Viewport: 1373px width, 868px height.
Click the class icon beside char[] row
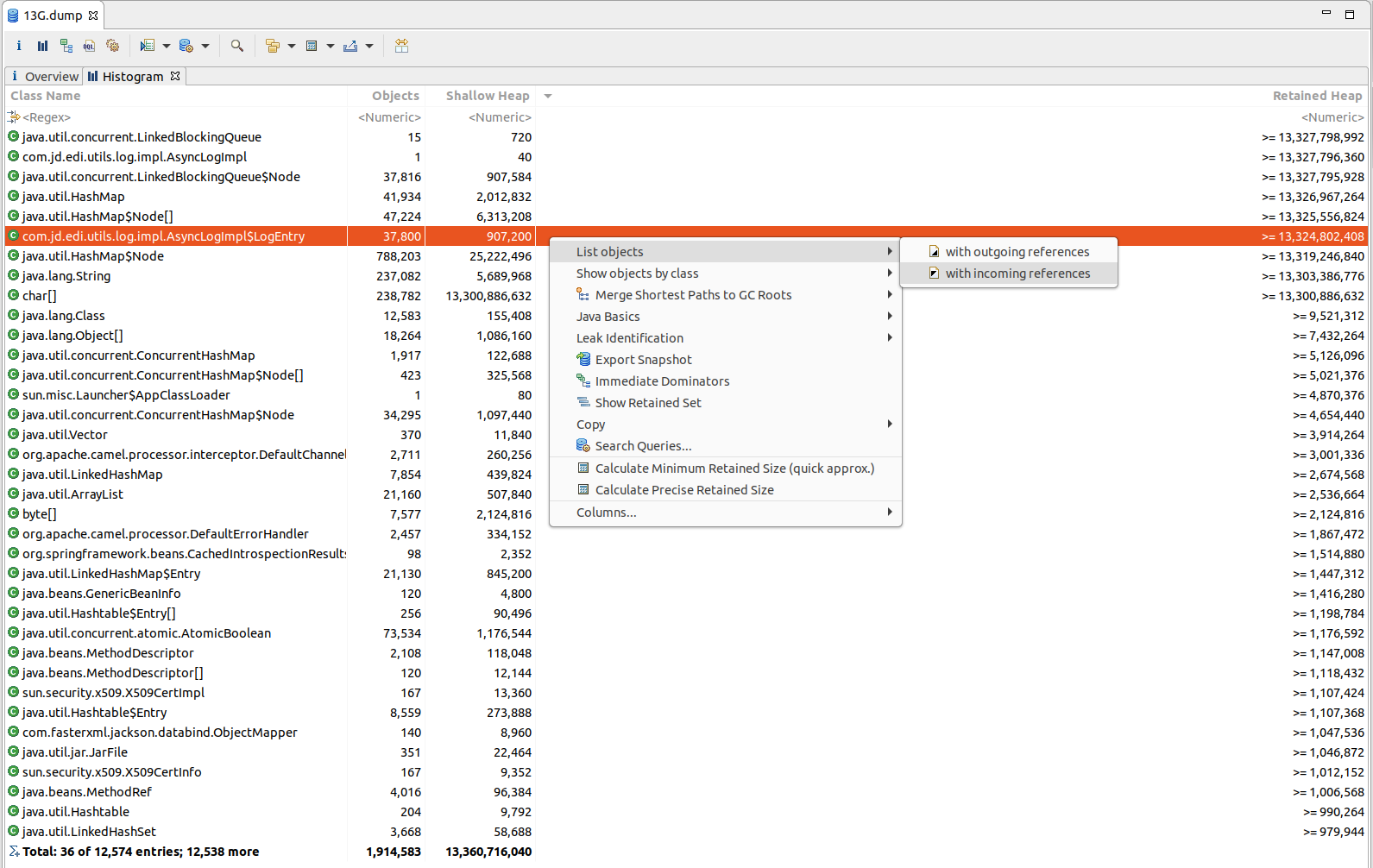click(13, 295)
